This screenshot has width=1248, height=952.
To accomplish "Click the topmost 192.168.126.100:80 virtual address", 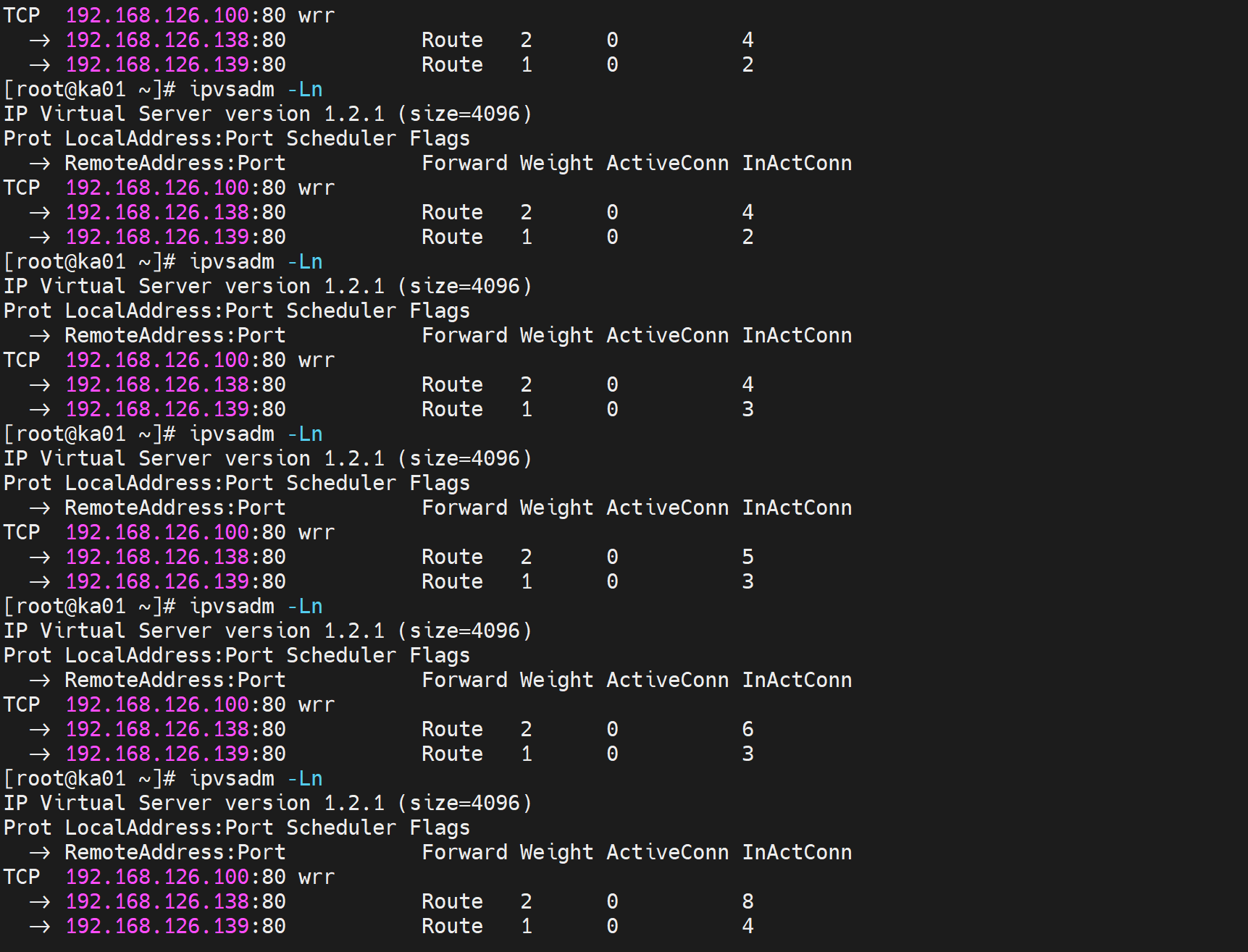I will pos(175,15).
